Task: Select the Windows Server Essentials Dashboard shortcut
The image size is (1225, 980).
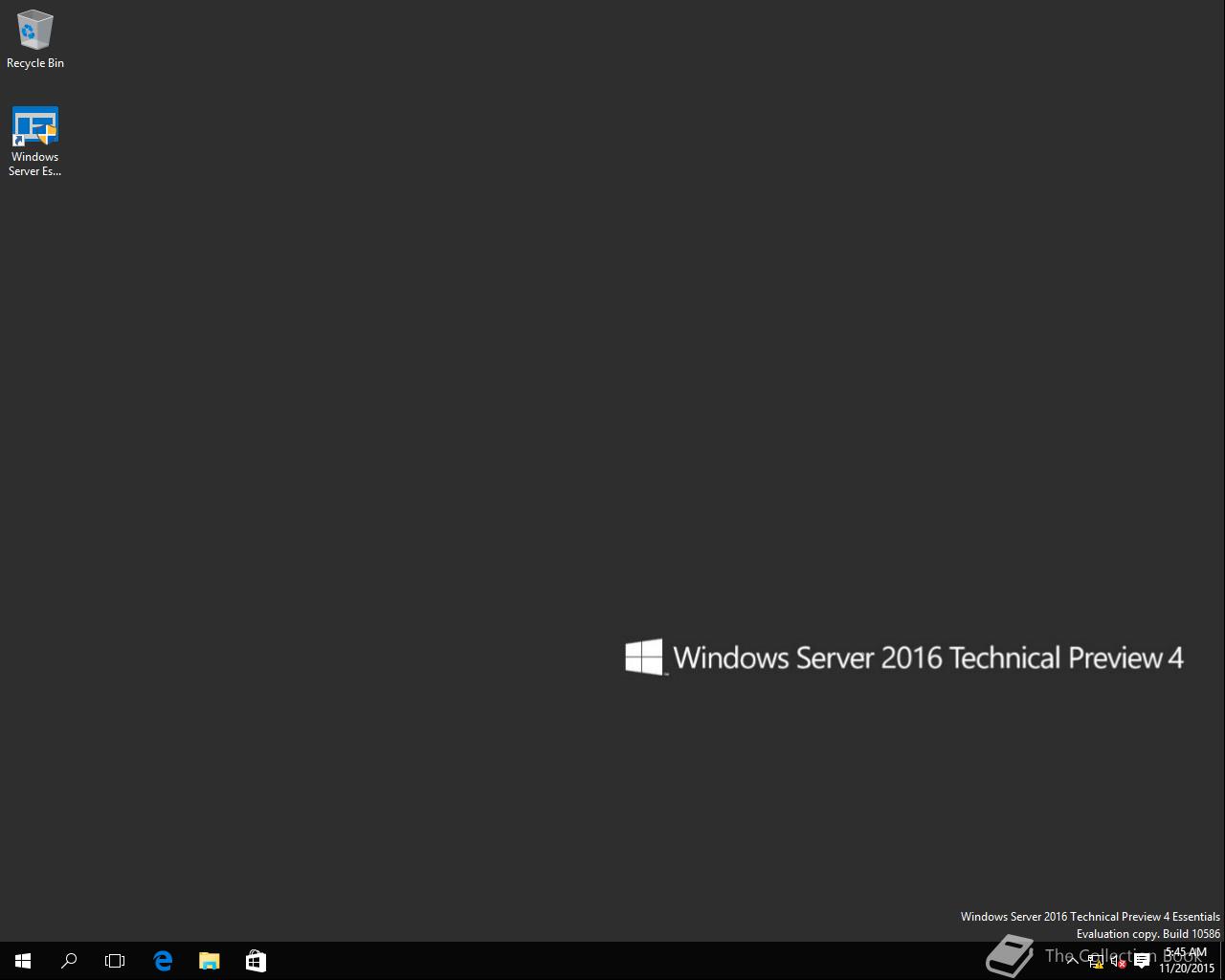Action: (35, 142)
